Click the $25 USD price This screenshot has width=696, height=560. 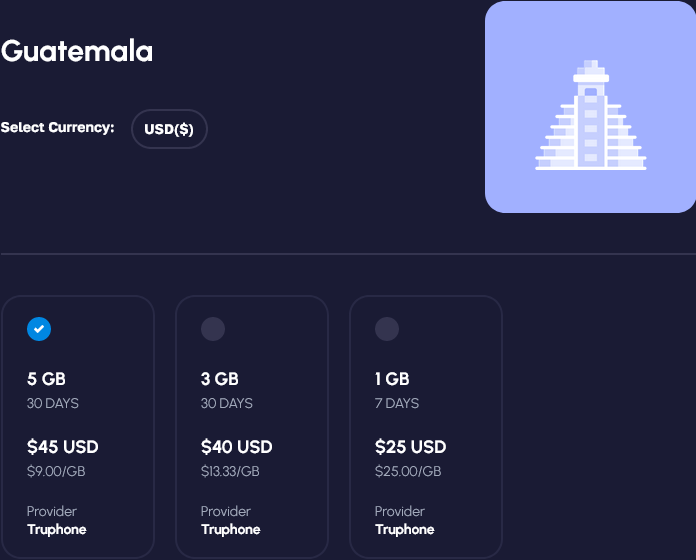click(x=411, y=447)
